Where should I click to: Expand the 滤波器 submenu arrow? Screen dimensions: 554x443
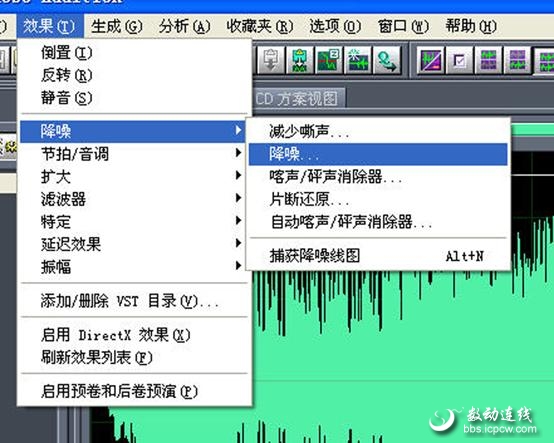(238, 198)
